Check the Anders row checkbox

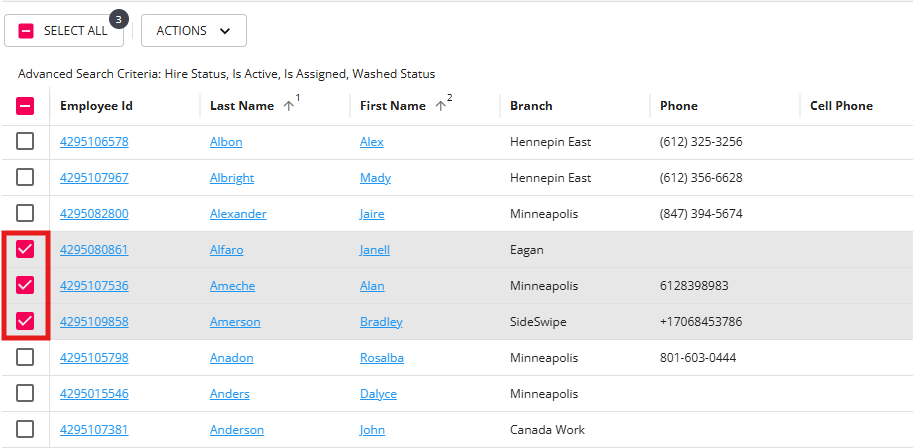[25, 393]
